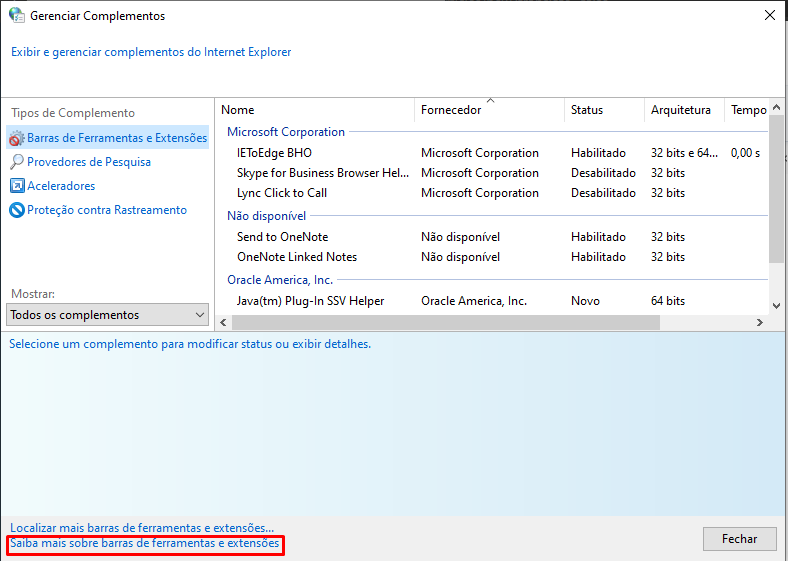Open Saiba mais sobre barras de ferramentas link
Screen dimensions: 788x561
coord(145,543)
